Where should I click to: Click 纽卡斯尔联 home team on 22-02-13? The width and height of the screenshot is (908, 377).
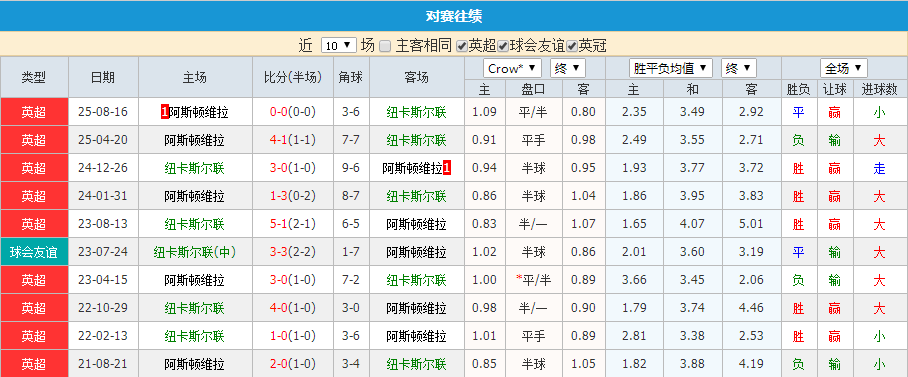pos(195,336)
